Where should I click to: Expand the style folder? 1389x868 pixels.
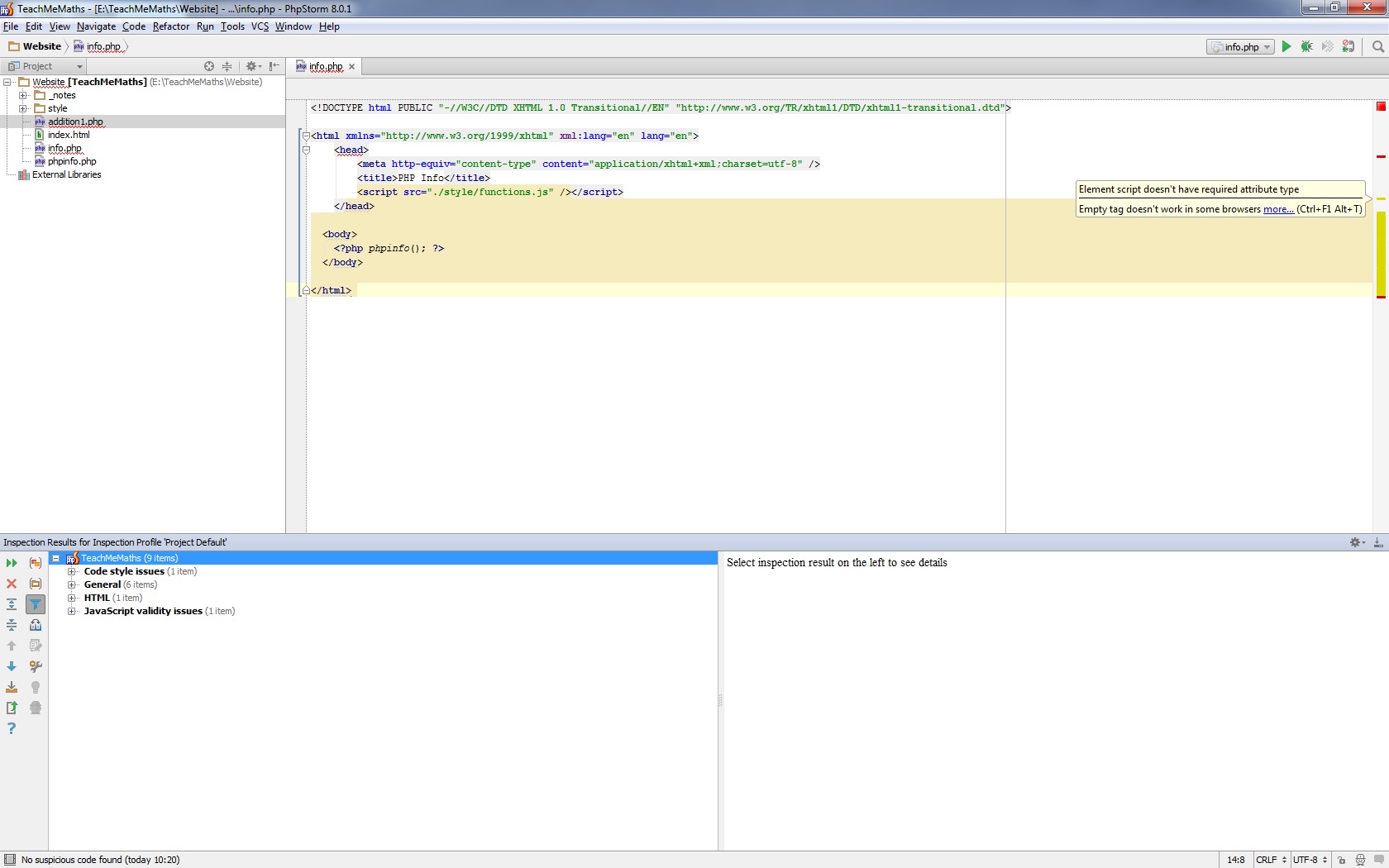point(23,109)
